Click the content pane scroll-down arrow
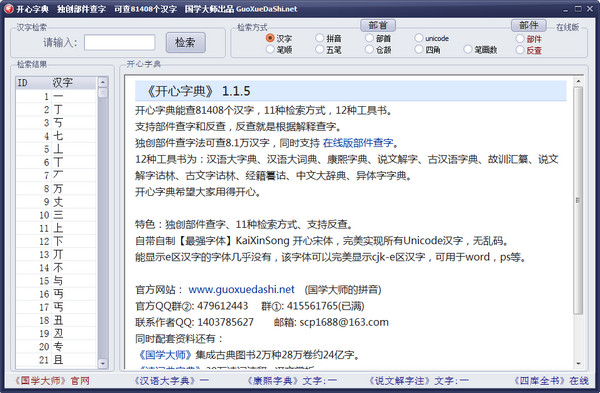 click(578, 364)
